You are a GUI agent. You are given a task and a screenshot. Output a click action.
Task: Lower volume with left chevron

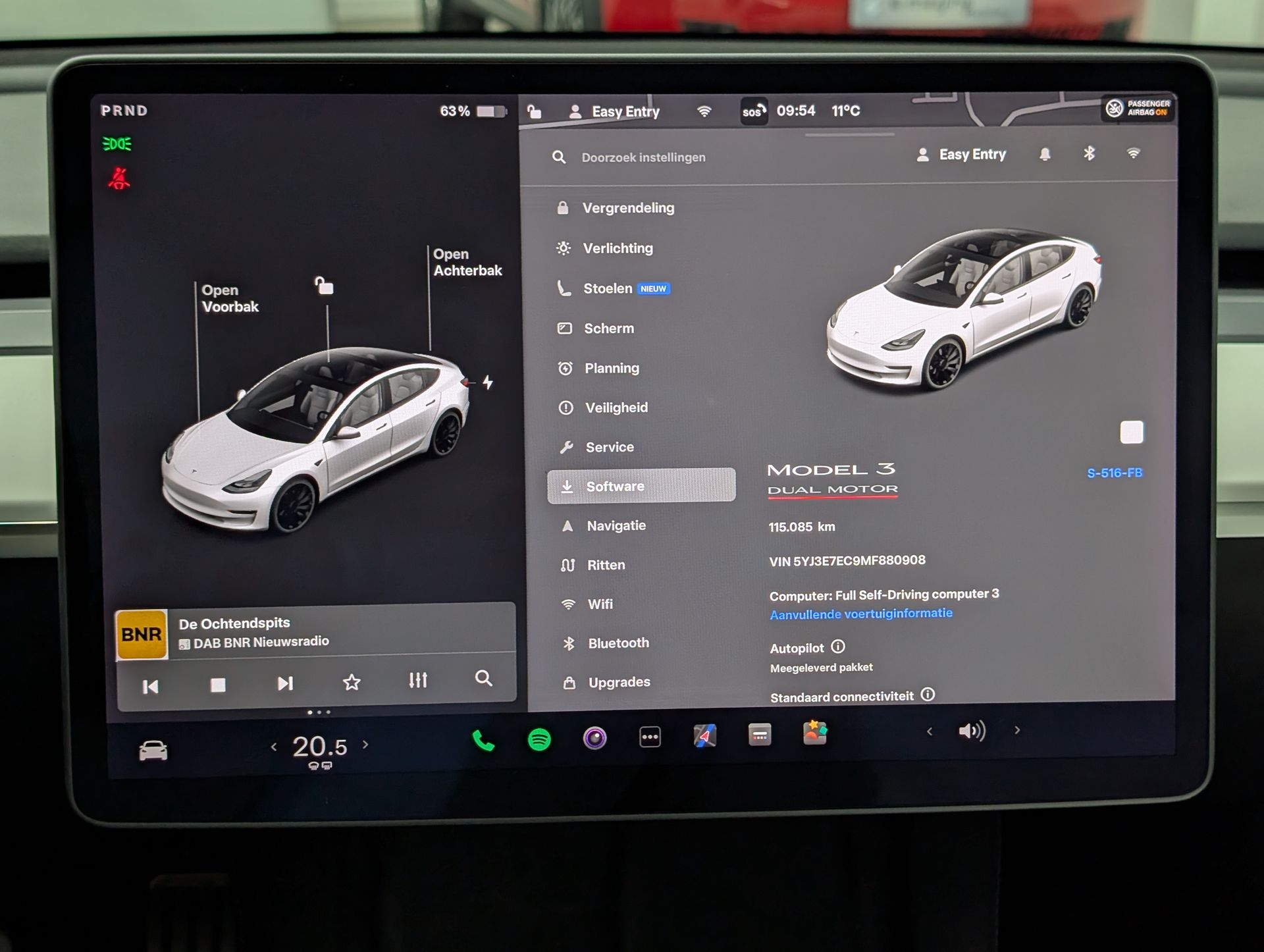pos(929,731)
